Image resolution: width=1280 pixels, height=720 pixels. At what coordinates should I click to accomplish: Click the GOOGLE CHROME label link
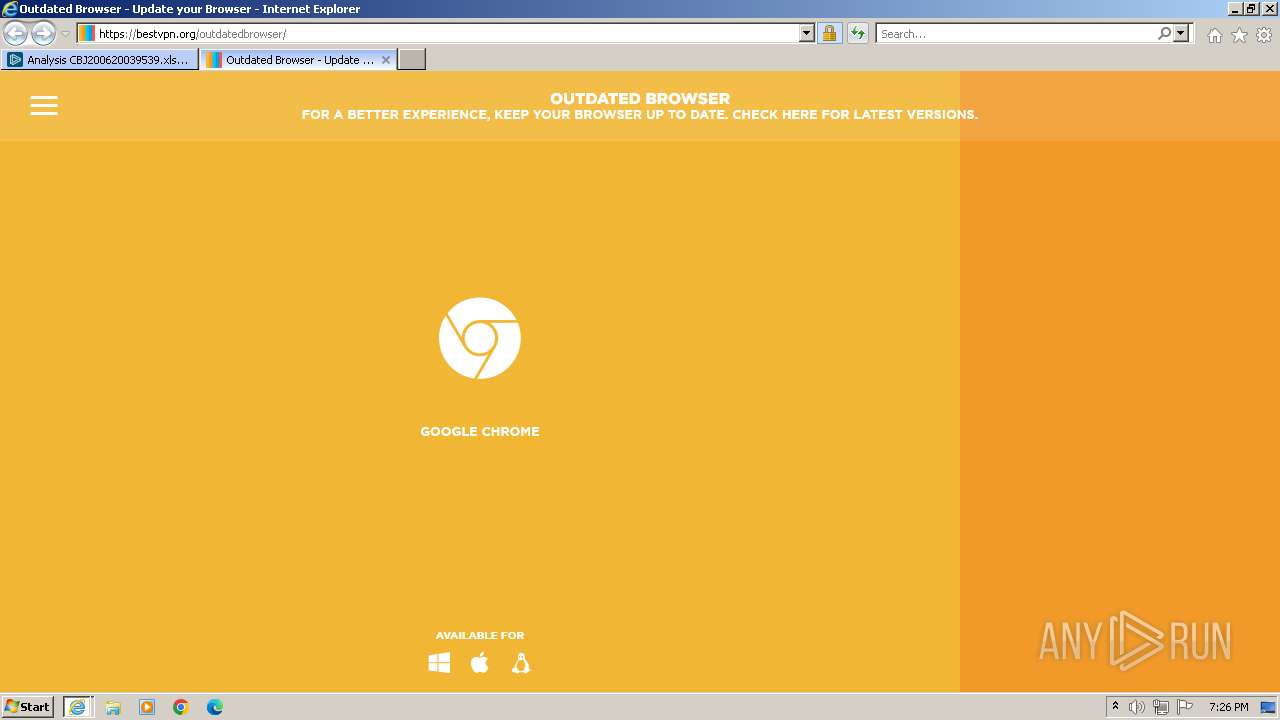click(x=480, y=432)
